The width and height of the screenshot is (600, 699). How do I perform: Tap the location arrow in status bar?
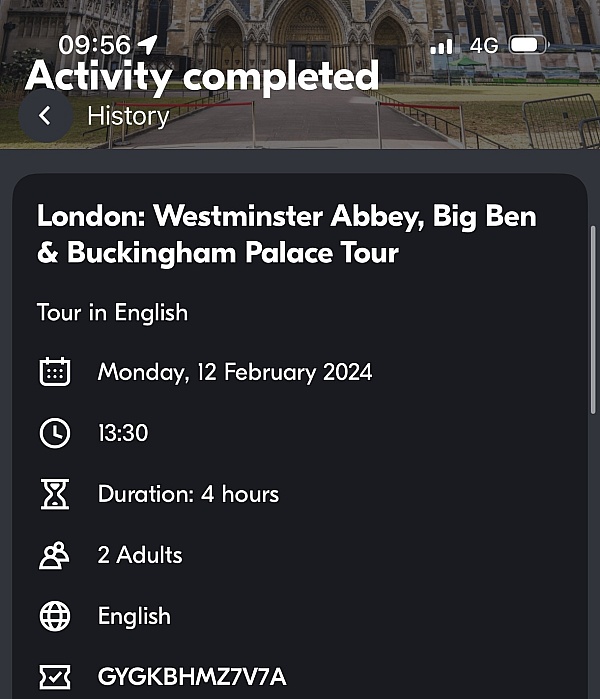pos(147,45)
